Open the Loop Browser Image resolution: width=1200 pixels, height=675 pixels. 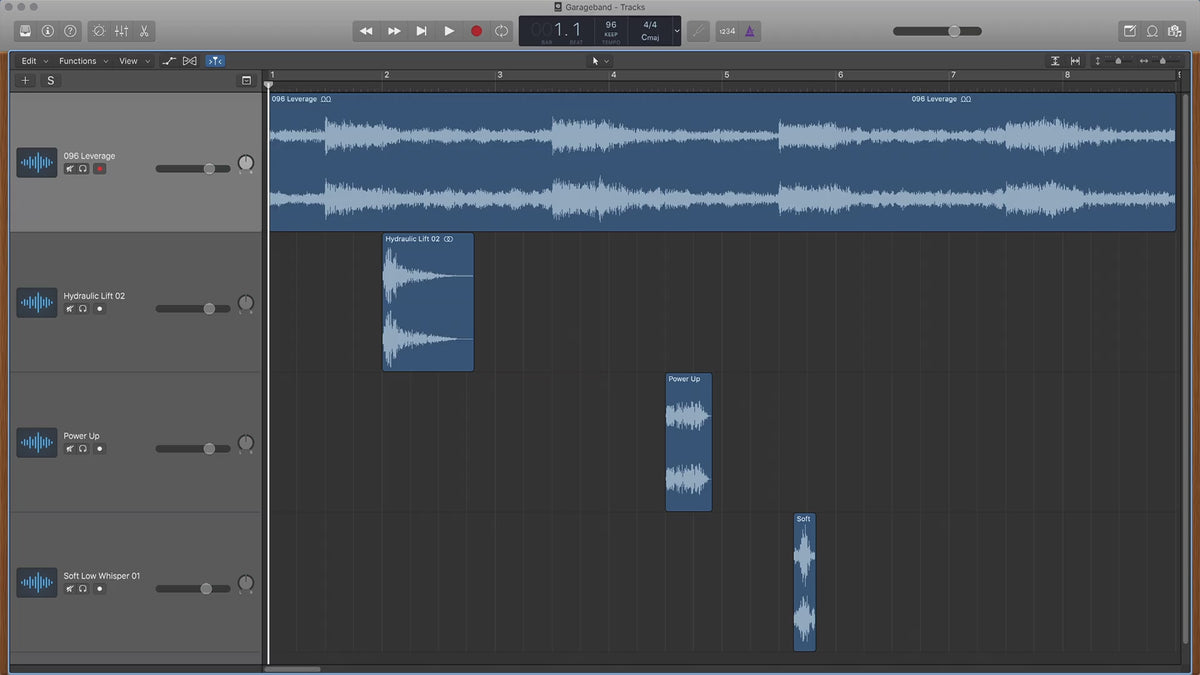click(1152, 31)
